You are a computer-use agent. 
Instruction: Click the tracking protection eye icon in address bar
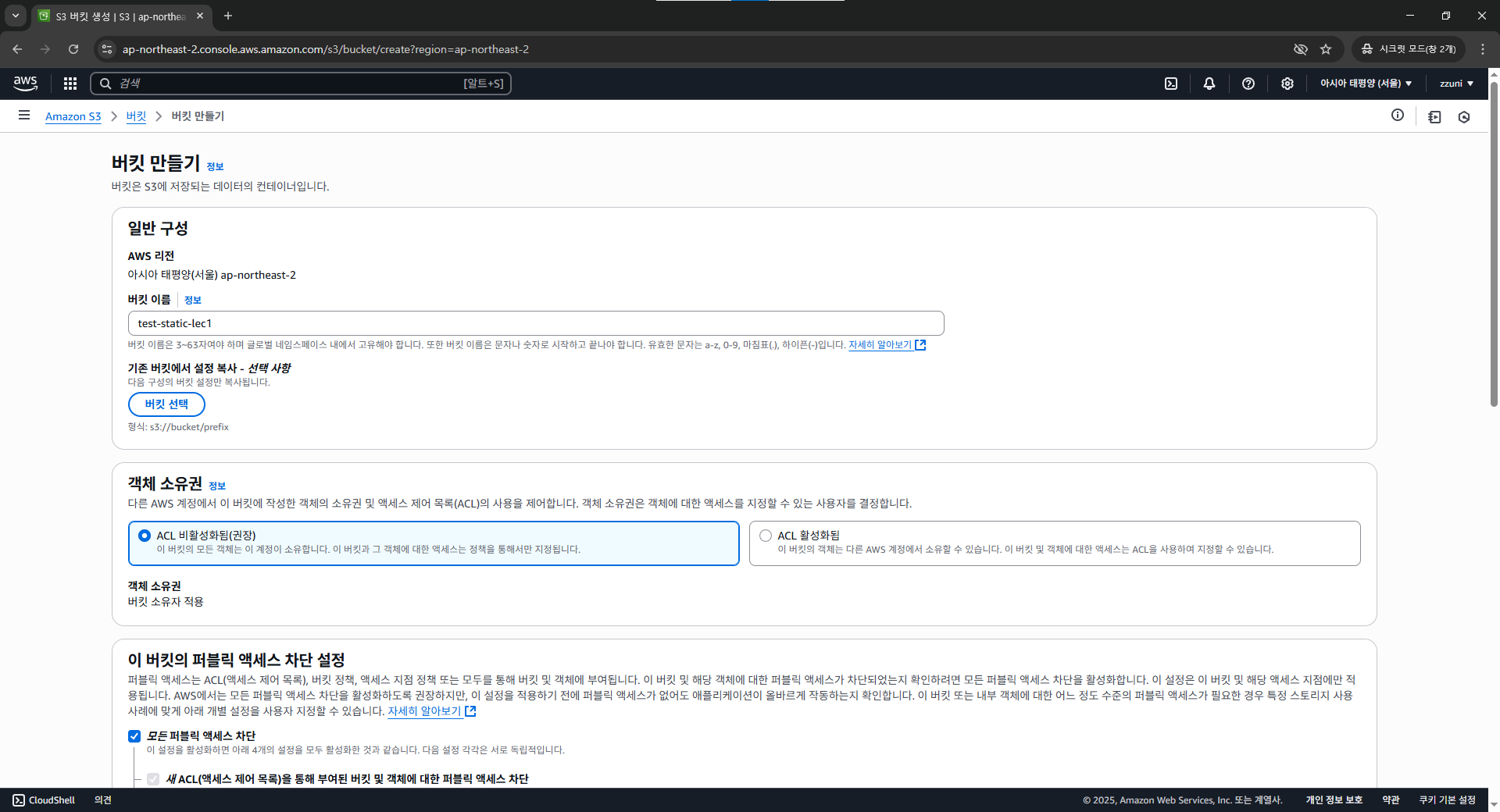coord(1300,49)
